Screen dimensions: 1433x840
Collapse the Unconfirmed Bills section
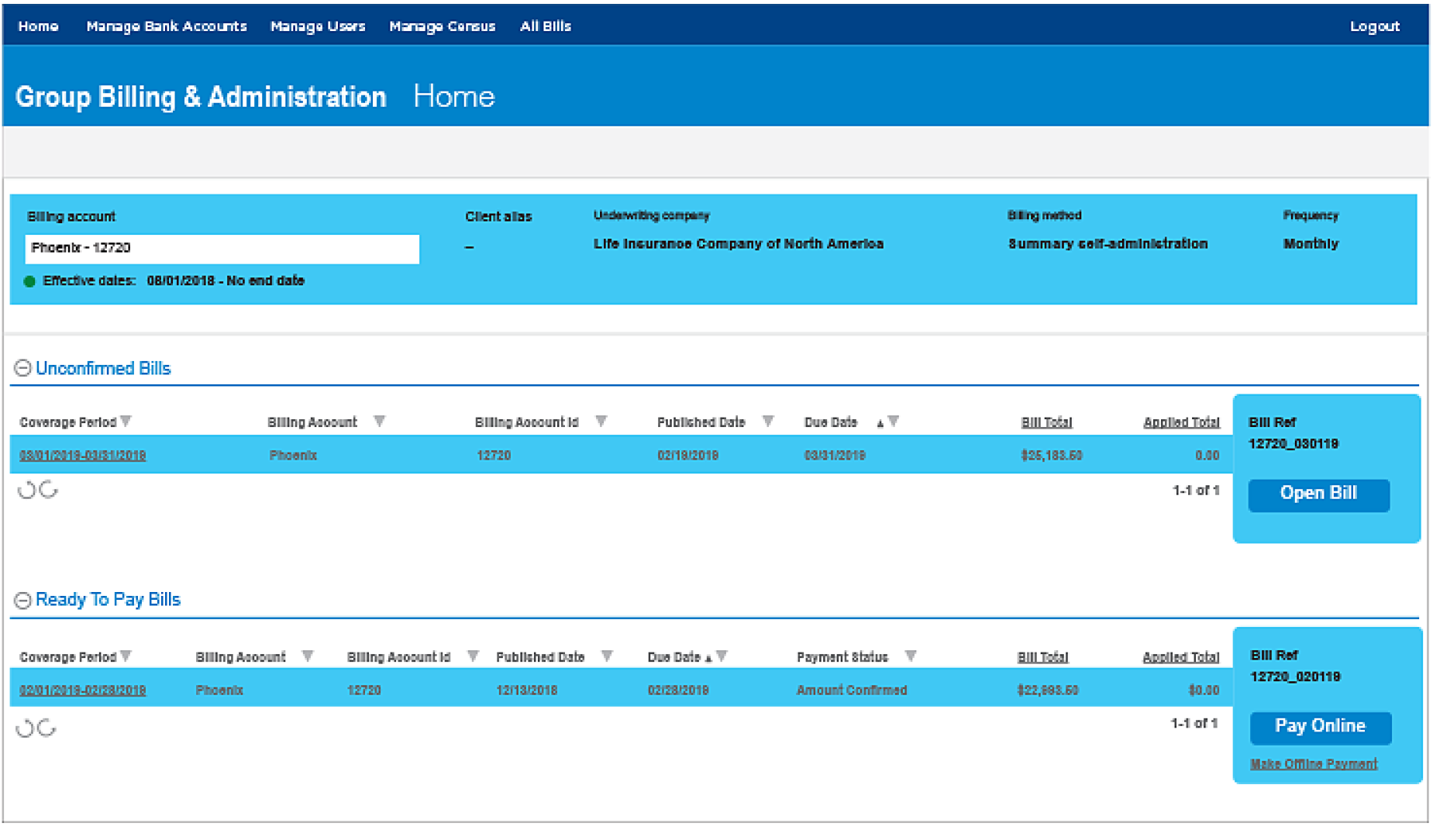[22, 368]
